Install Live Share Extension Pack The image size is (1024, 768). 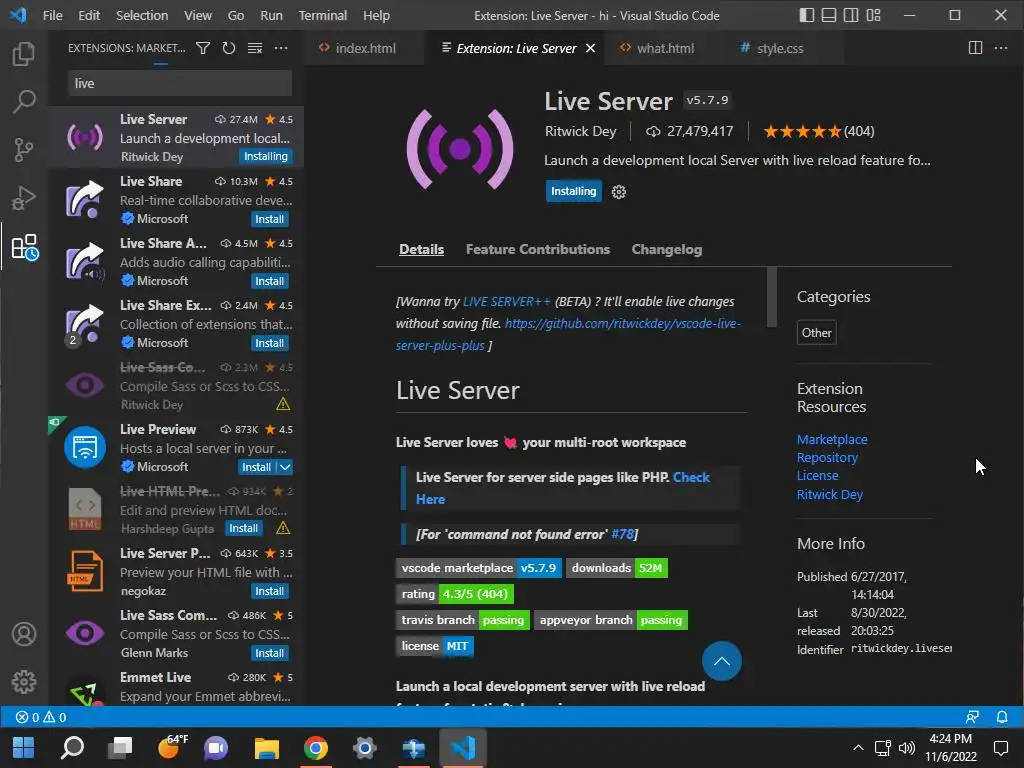pos(270,343)
